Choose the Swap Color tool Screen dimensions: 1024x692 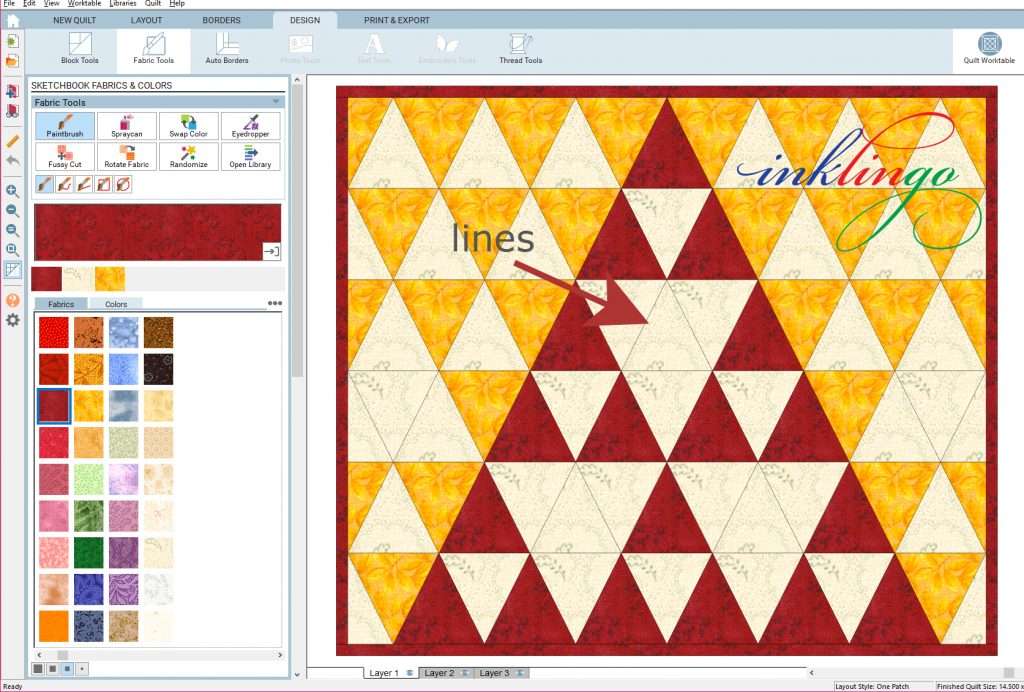click(x=189, y=126)
